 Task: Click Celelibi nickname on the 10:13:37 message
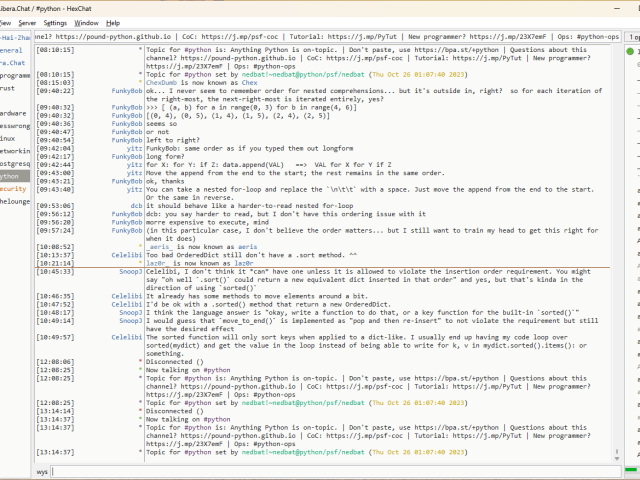pyautogui.click(x=127, y=254)
